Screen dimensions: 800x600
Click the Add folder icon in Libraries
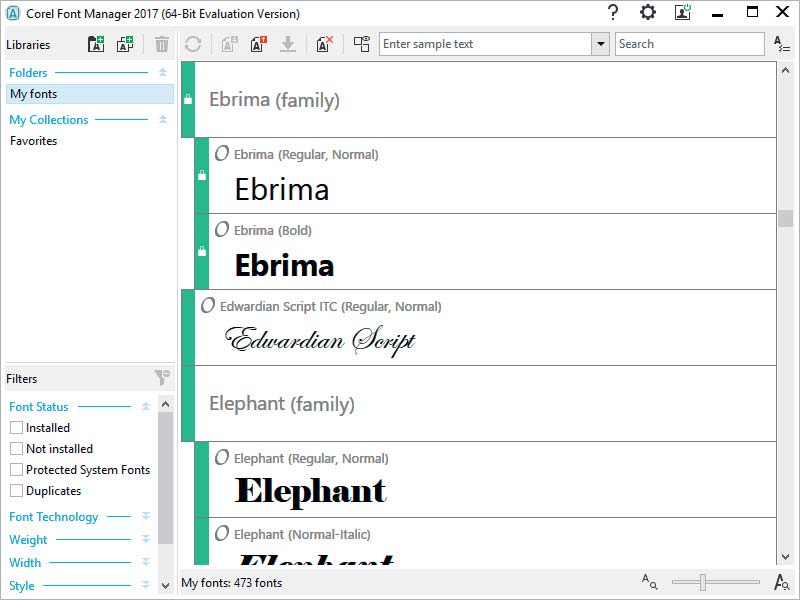click(x=96, y=44)
